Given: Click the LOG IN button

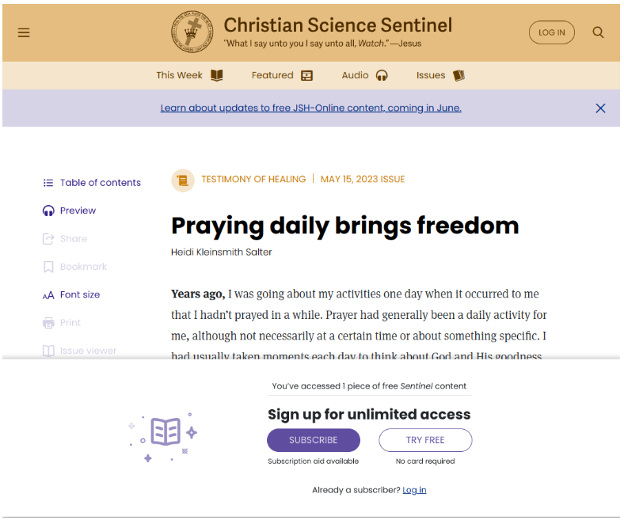Looking at the screenshot, I should point(552,32).
